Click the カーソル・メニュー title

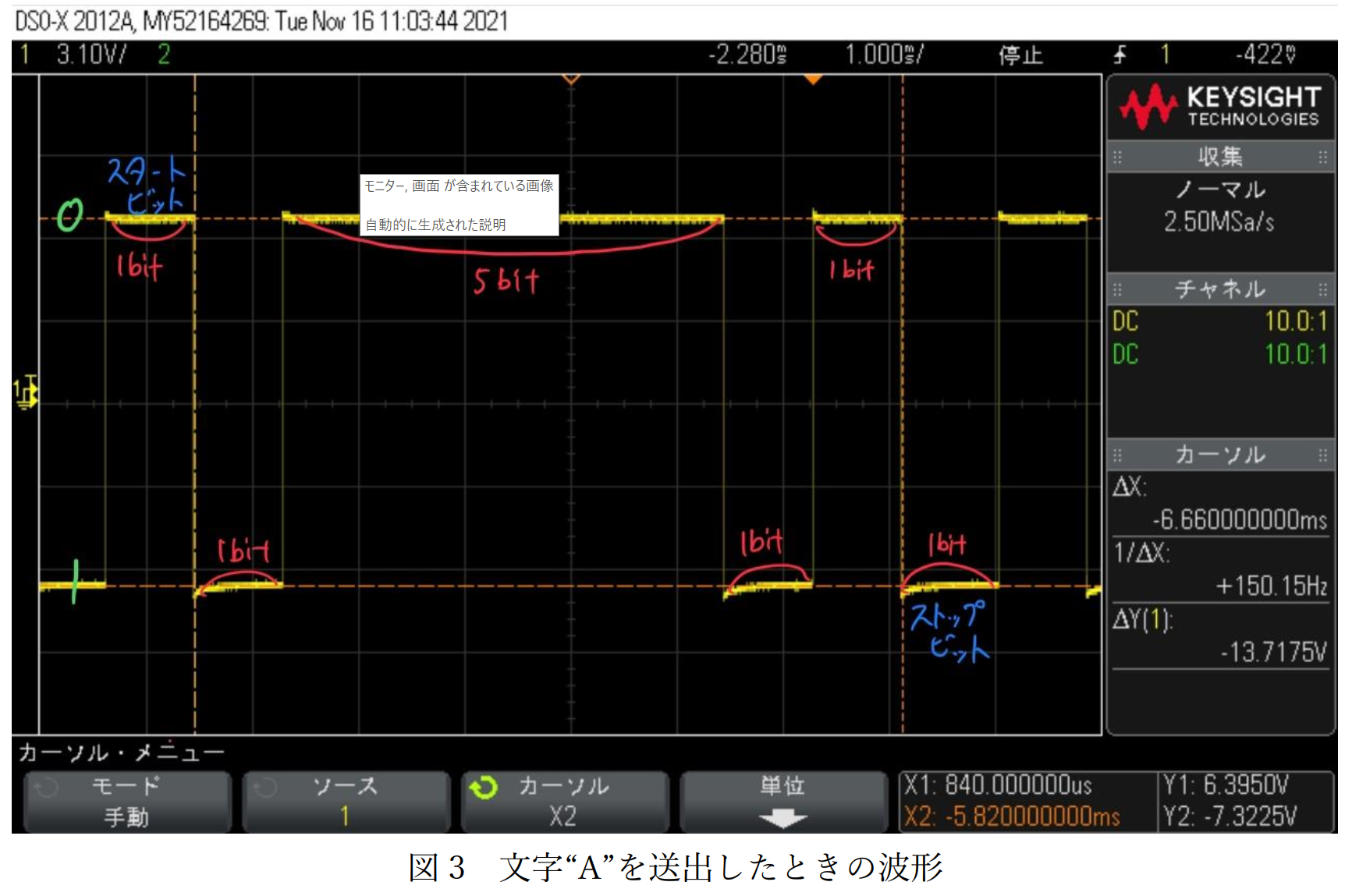coord(121,753)
